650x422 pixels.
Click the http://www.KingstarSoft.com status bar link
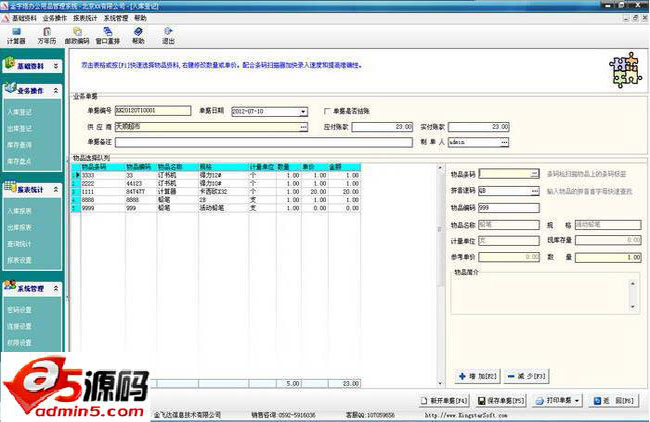[x=466, y=415]
